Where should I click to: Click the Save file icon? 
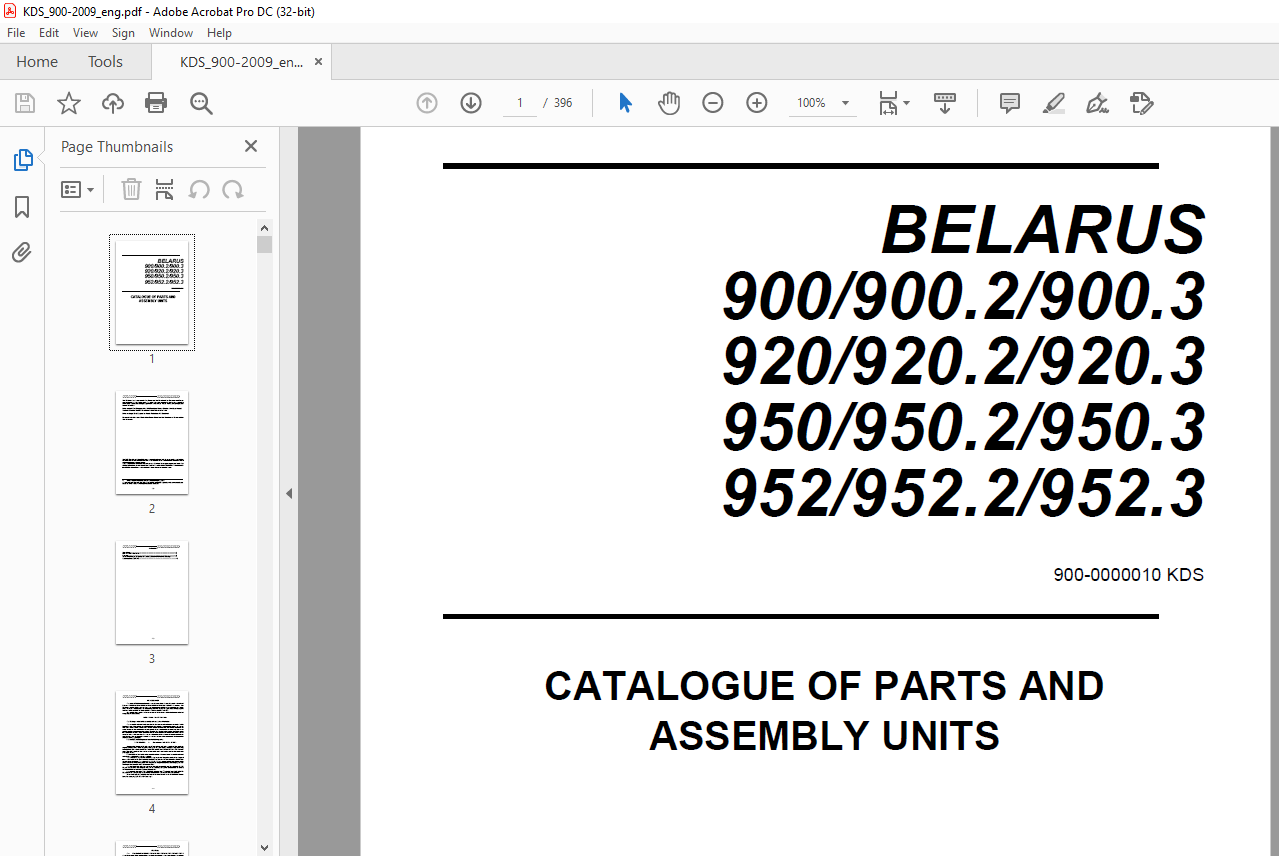(25, 103)
